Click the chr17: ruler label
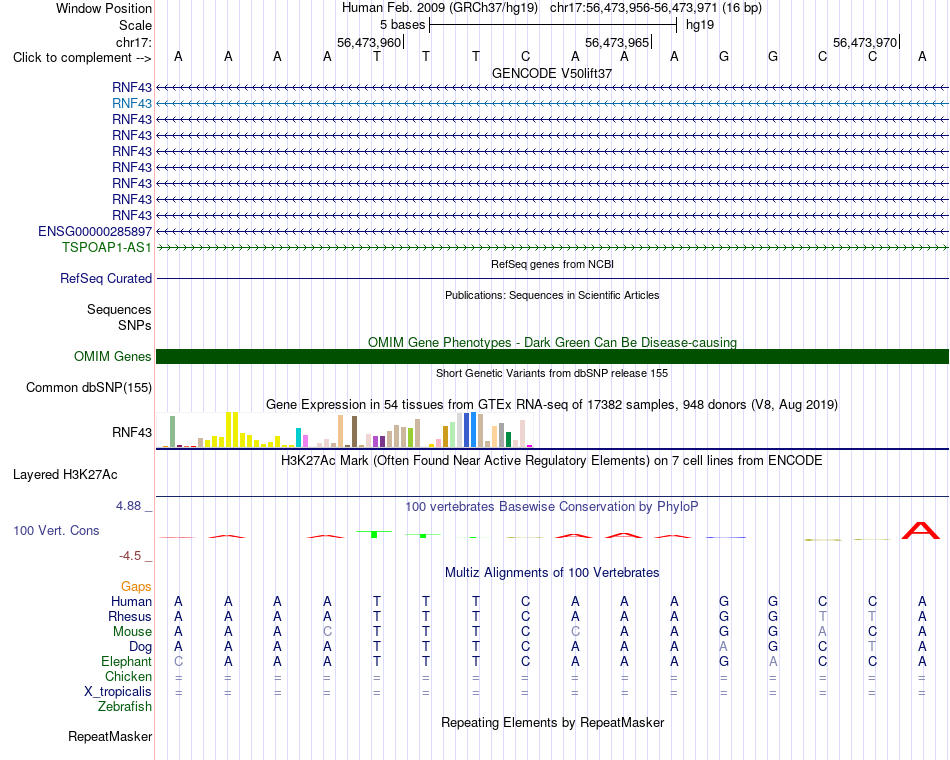This screenshot has width=950, height=760. pos(133,42)
